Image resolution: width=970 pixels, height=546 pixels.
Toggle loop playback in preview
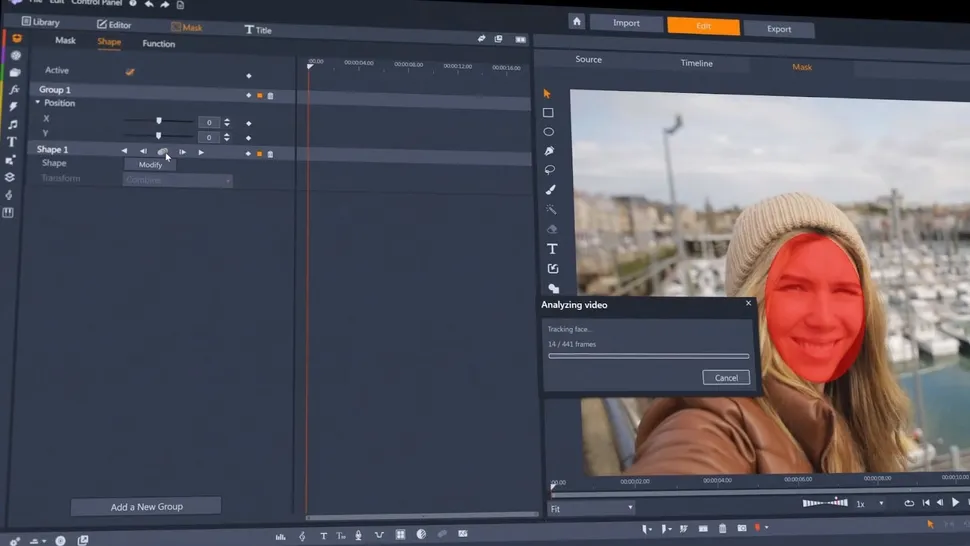pyautogui.click(x=908, y=503)
